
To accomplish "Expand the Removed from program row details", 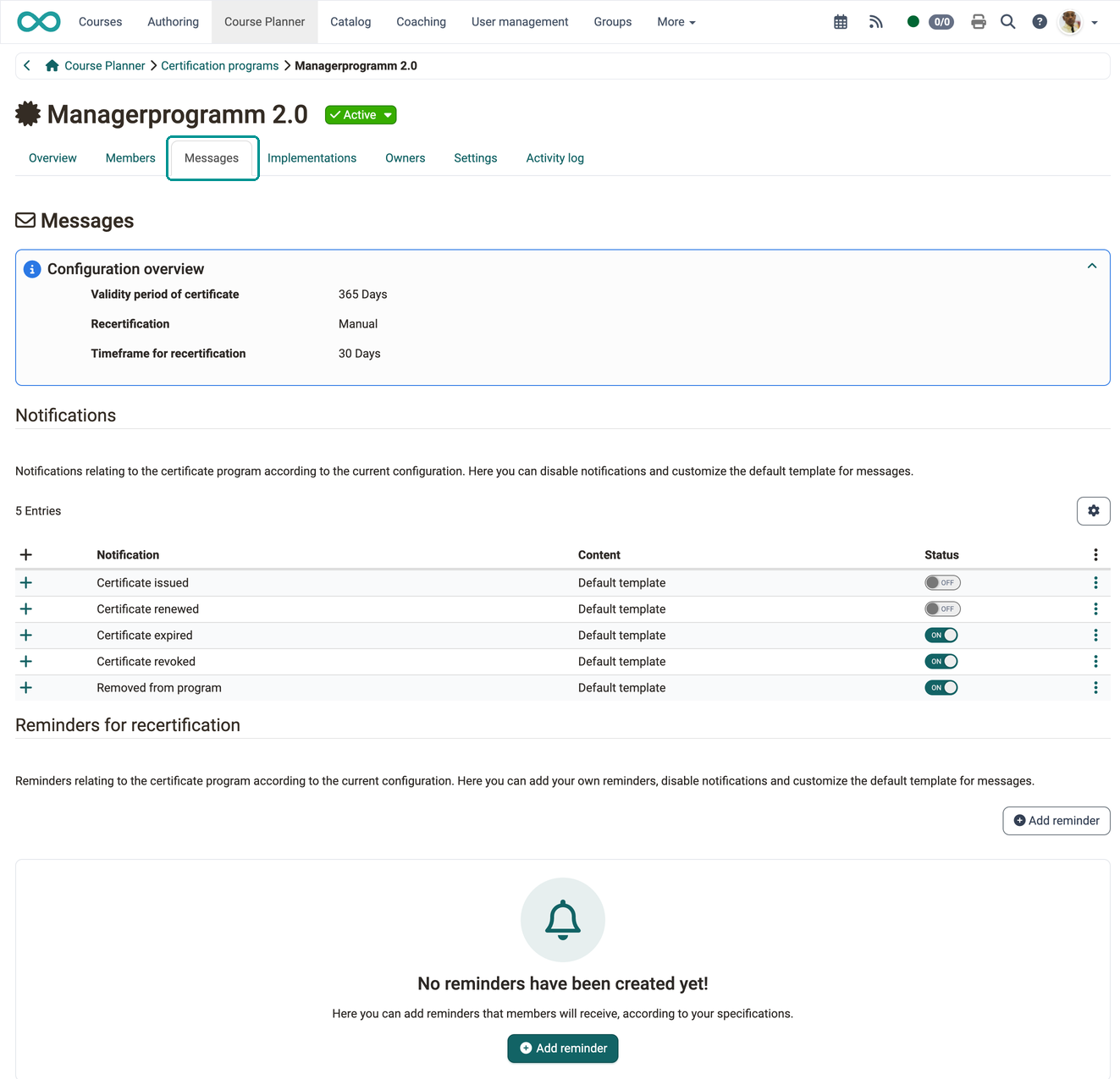I will (26, 687).
